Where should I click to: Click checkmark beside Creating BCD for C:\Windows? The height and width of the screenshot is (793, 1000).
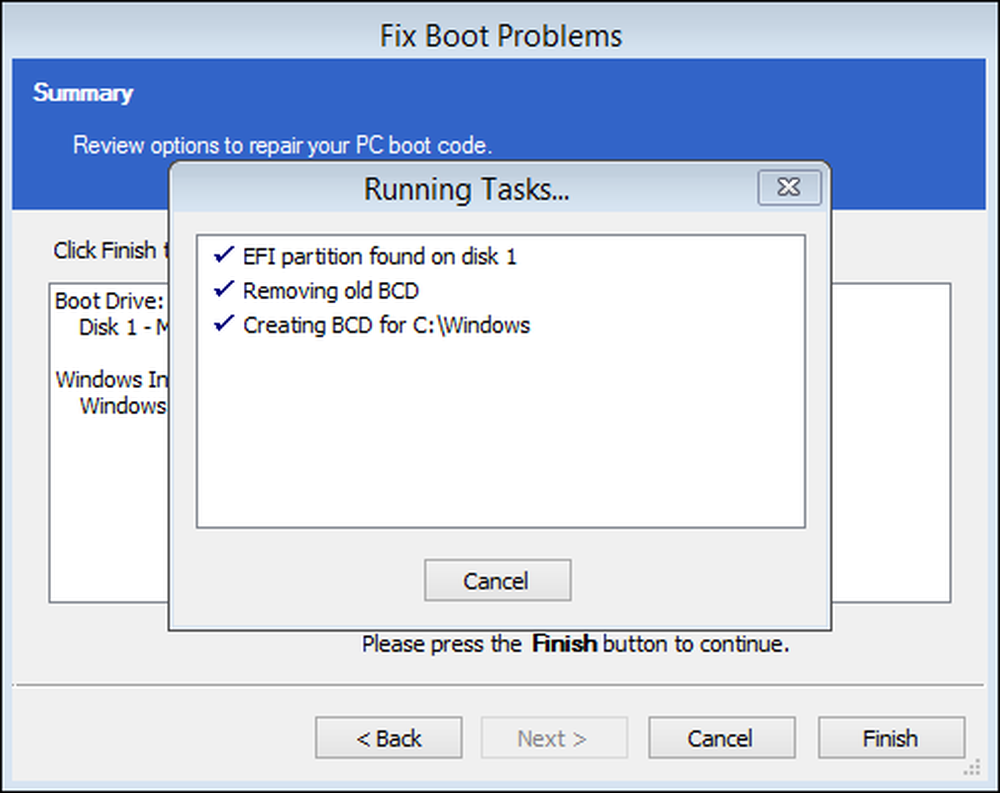224,324
